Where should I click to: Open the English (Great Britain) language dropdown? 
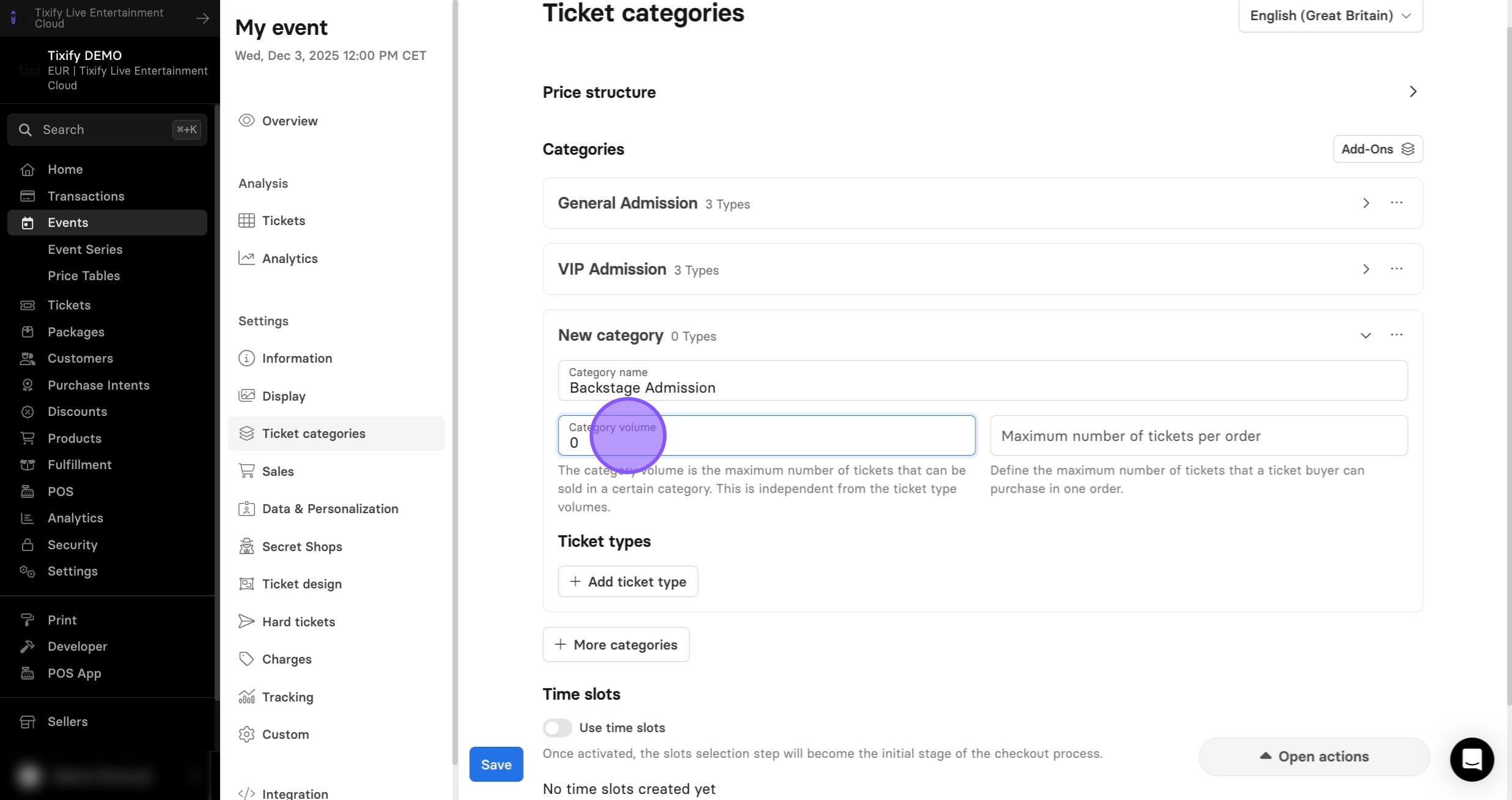click(x=1330, y=15)
